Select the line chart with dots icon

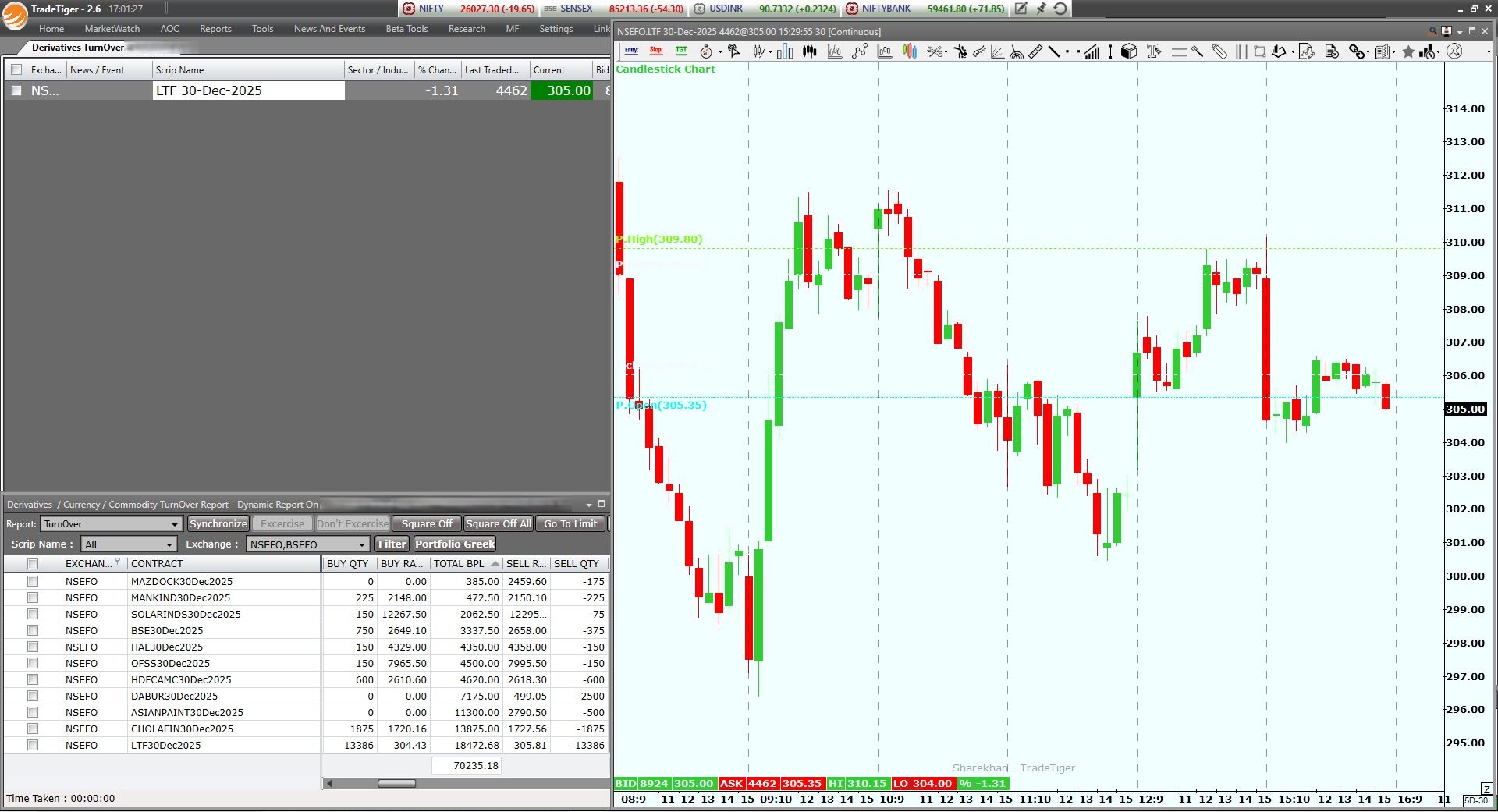click(x=860, y=51)
